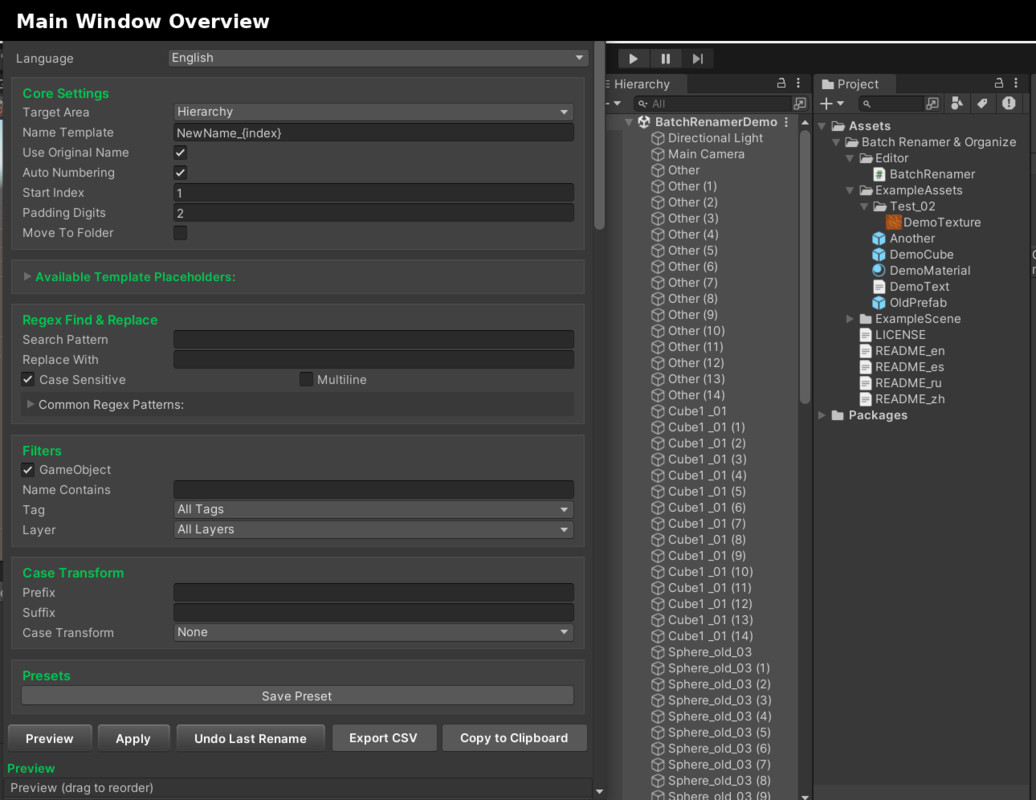Collapse the Assets folder arrow
Viewport: 1036px width, 800px height.
coord(822,126)
